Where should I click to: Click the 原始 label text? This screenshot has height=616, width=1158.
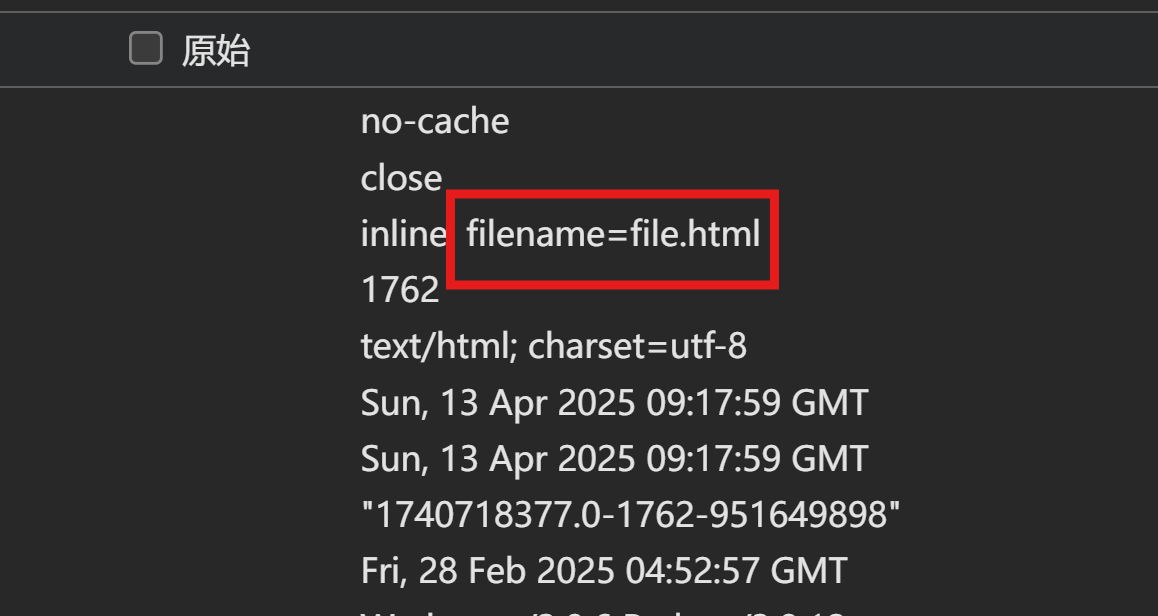216,51
